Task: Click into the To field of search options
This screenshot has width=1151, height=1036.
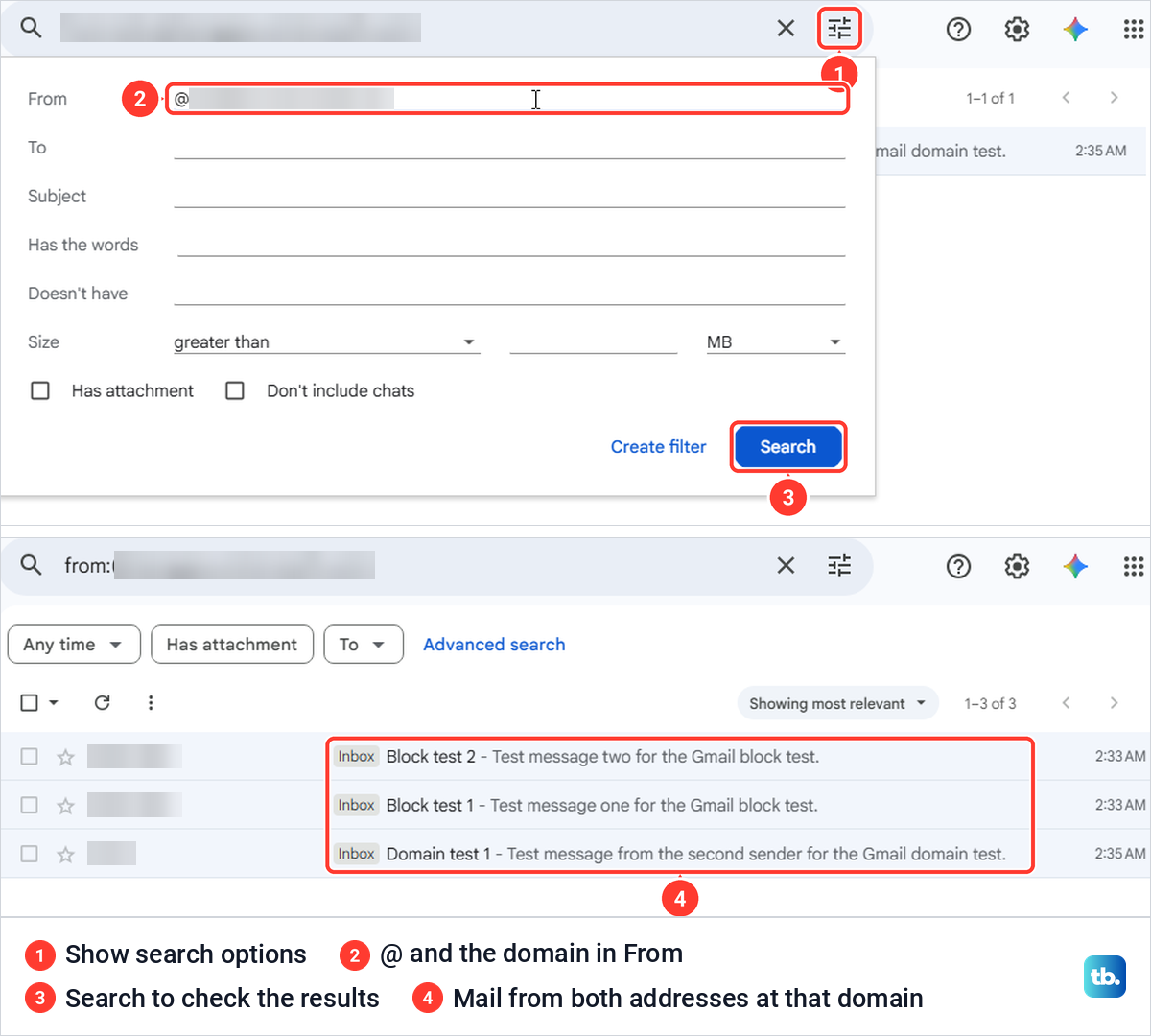Action: click(509, 147)
